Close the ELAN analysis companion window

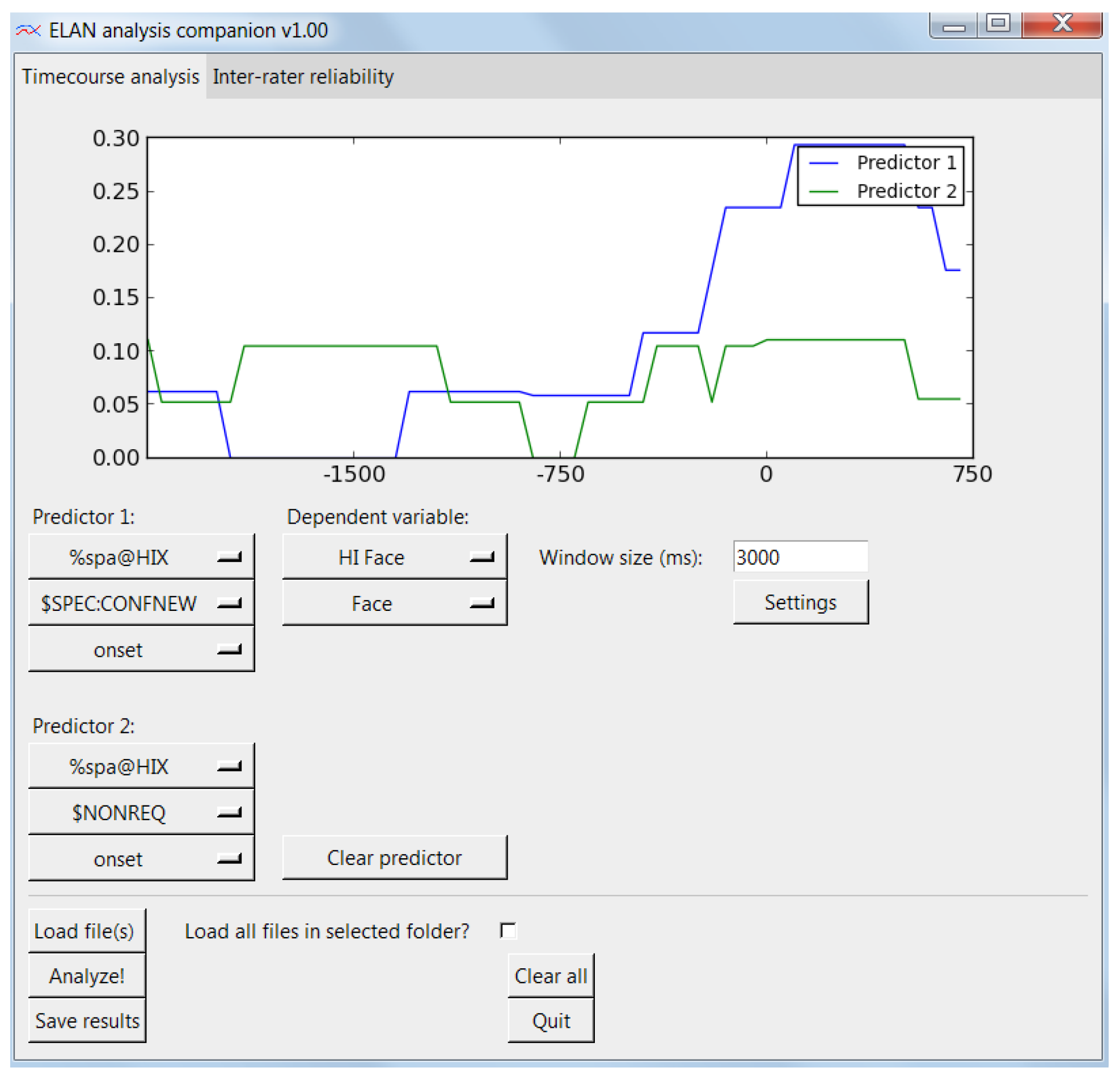tap(1062, 24)
